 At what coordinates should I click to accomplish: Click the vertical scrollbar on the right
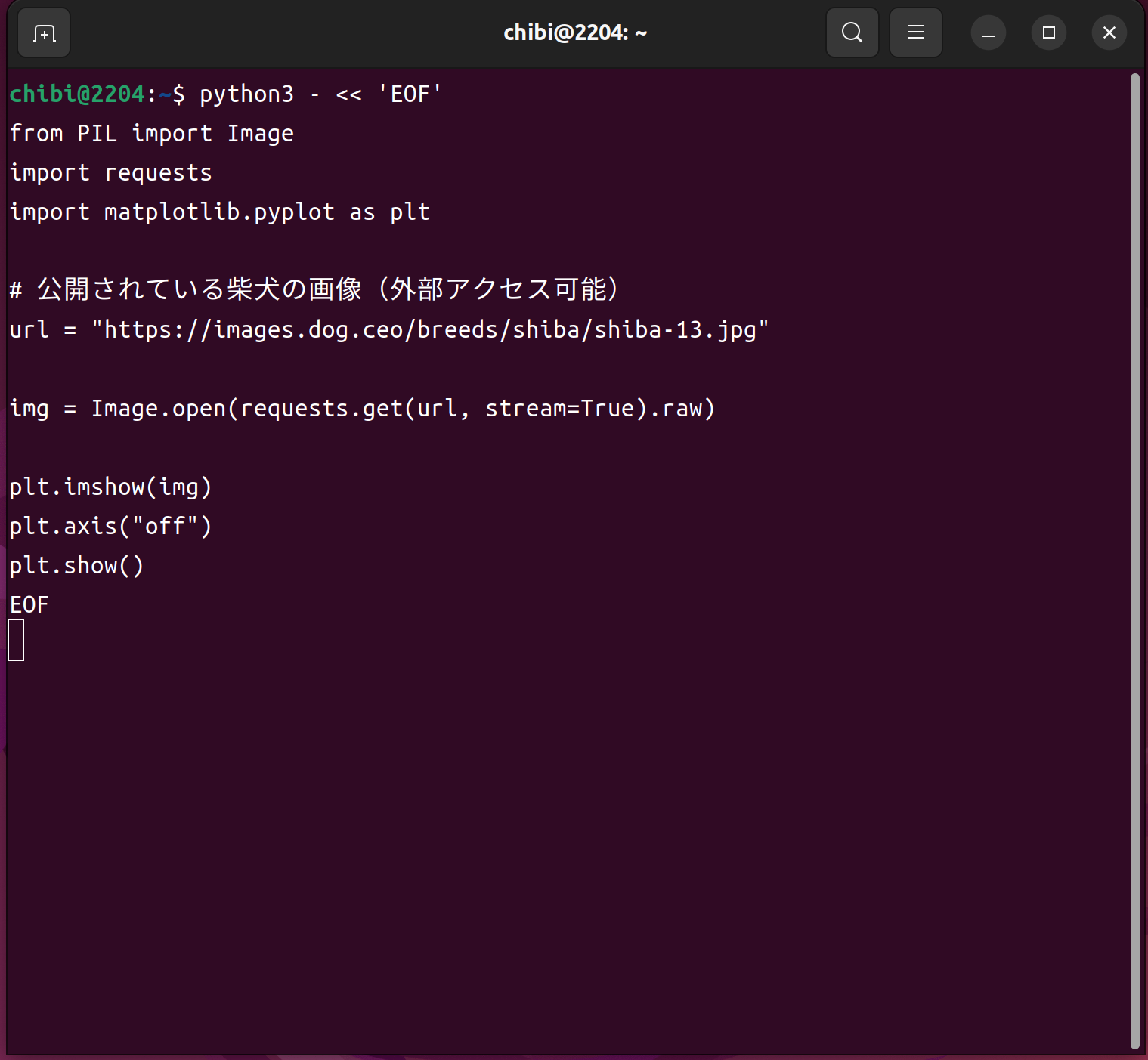coord(1134,559)
